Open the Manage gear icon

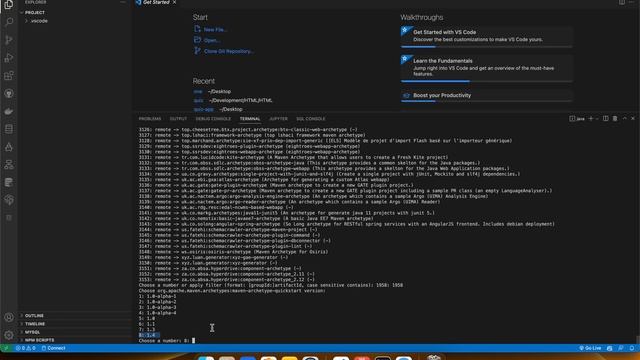9,335
